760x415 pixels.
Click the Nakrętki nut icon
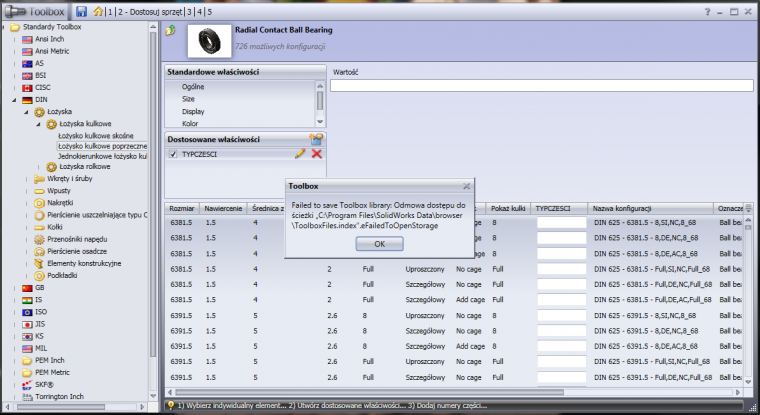click(39, 203)
